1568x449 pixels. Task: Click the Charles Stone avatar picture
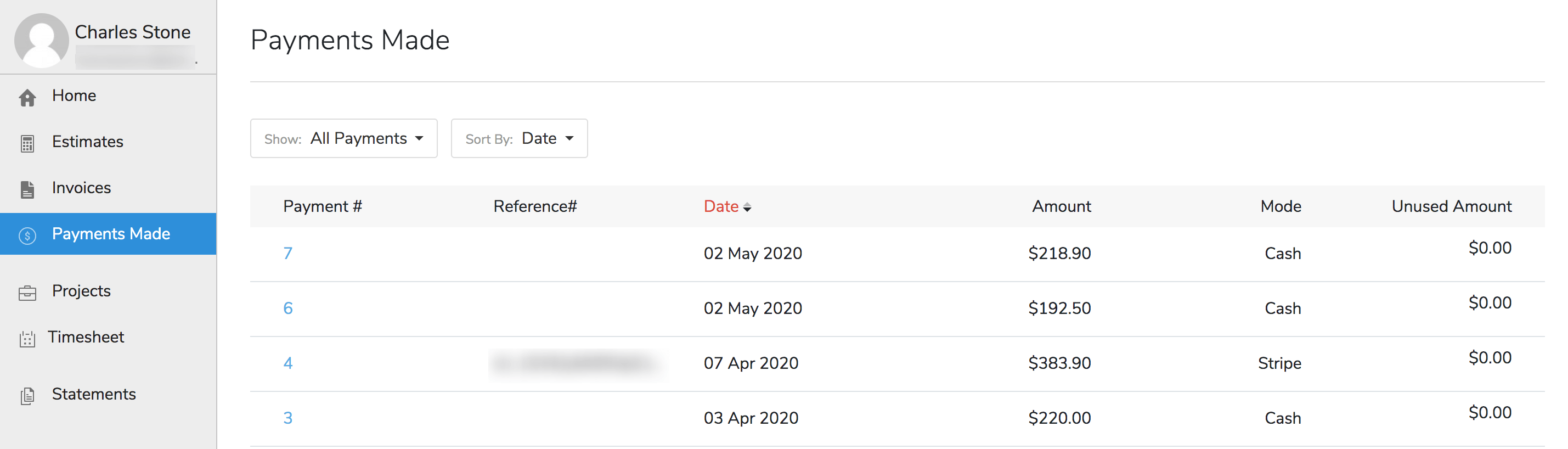[41, 40]
